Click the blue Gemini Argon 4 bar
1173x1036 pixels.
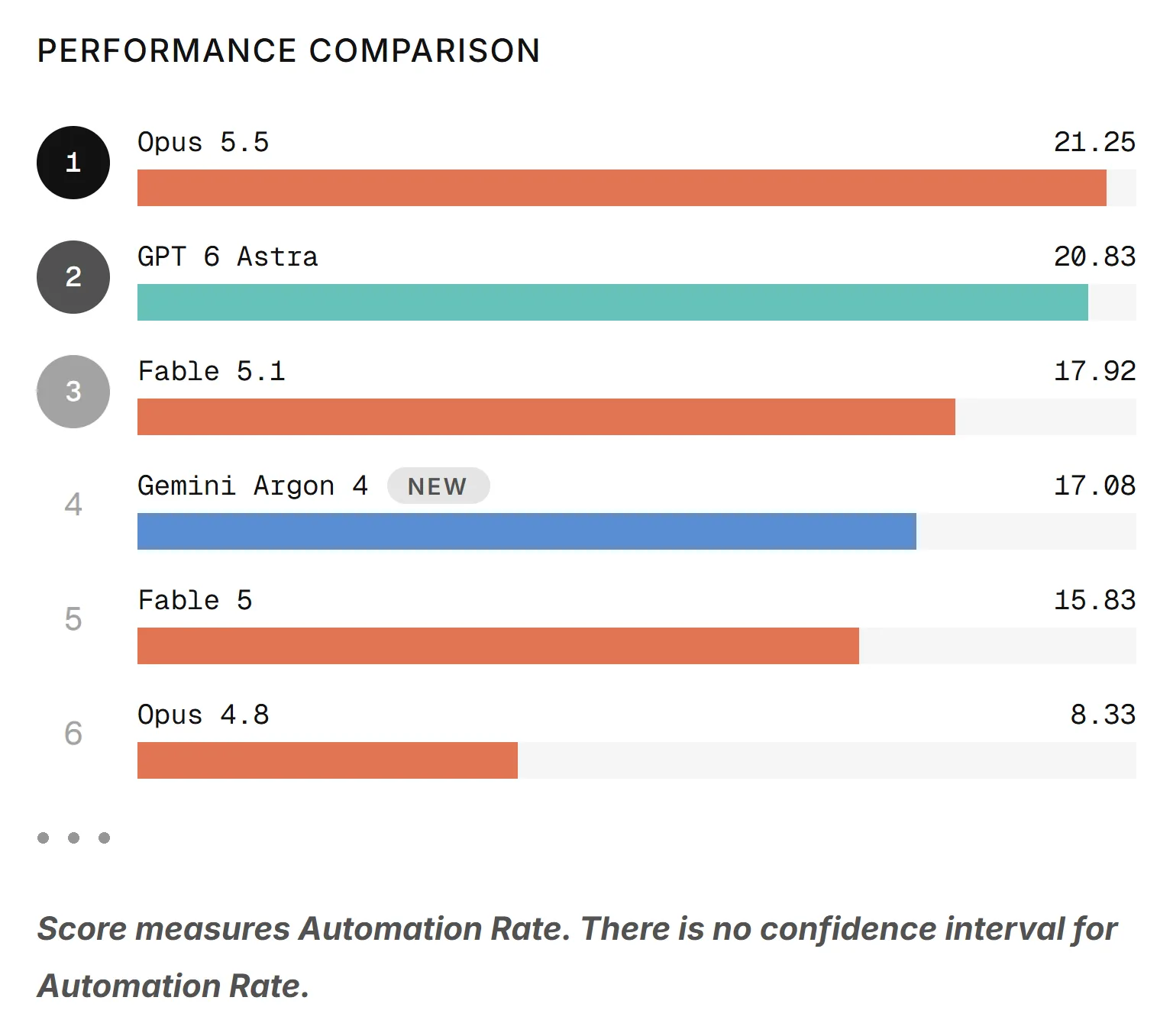point(527,531)
